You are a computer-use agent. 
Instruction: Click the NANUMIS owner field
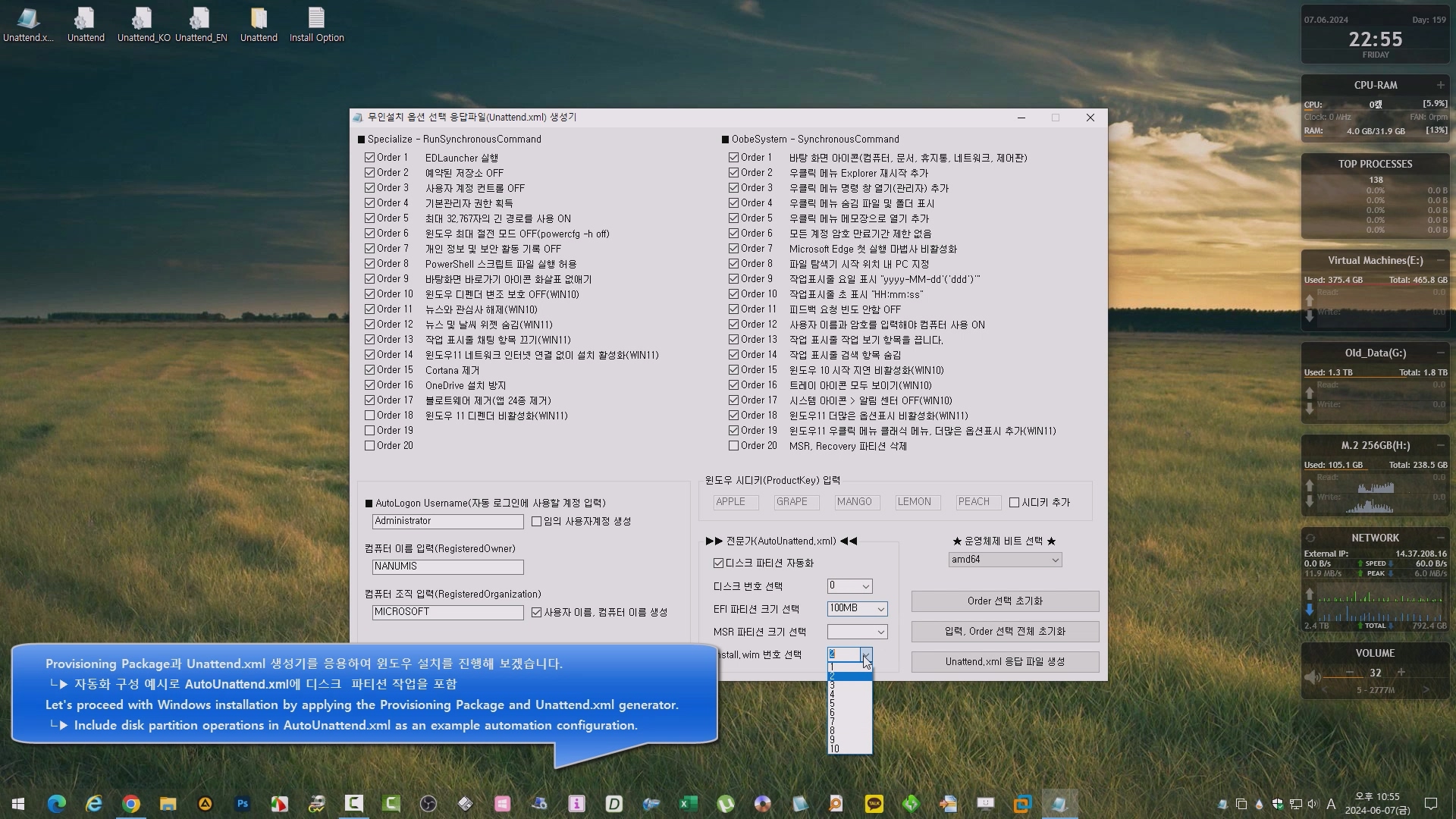(x=447, y=567)
